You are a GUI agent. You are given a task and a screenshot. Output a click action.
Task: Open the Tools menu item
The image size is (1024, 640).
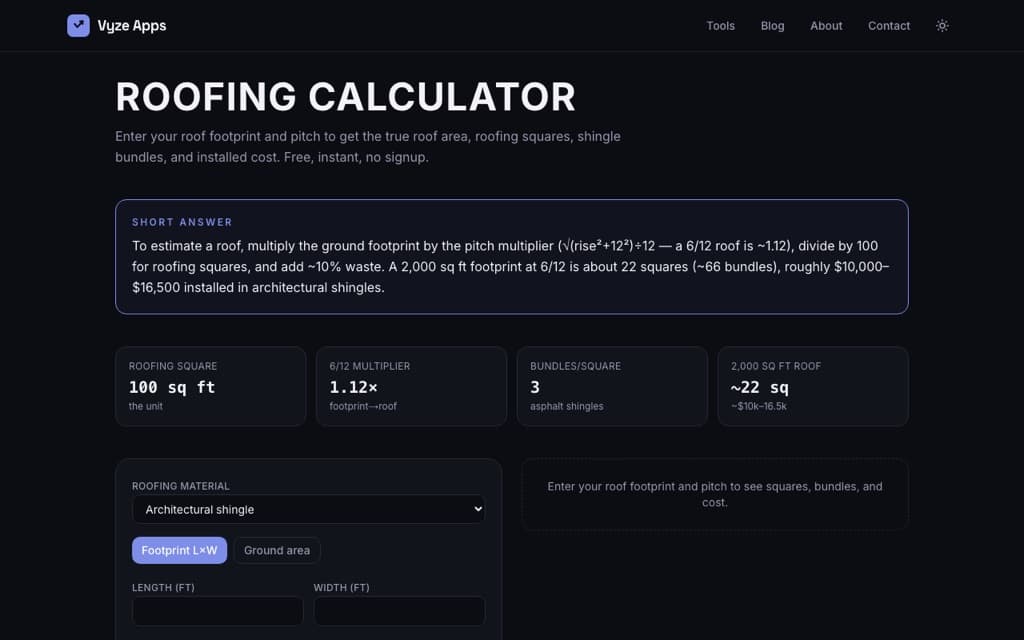(x=720, y=25)
